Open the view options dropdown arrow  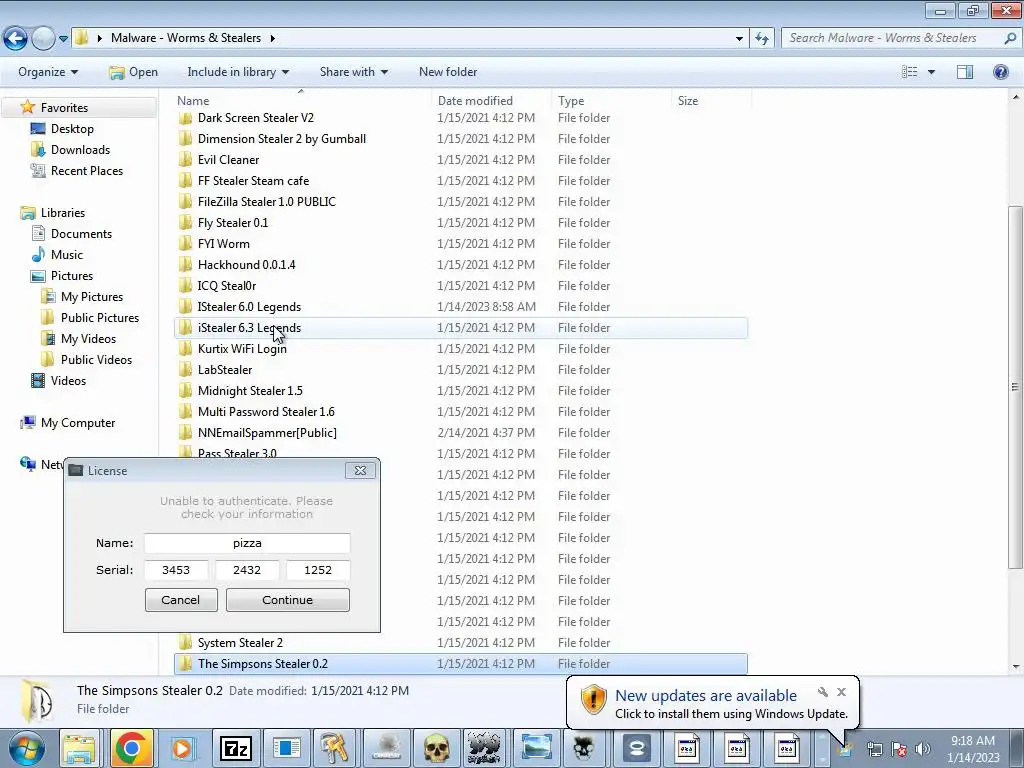[x=931, y=72]
